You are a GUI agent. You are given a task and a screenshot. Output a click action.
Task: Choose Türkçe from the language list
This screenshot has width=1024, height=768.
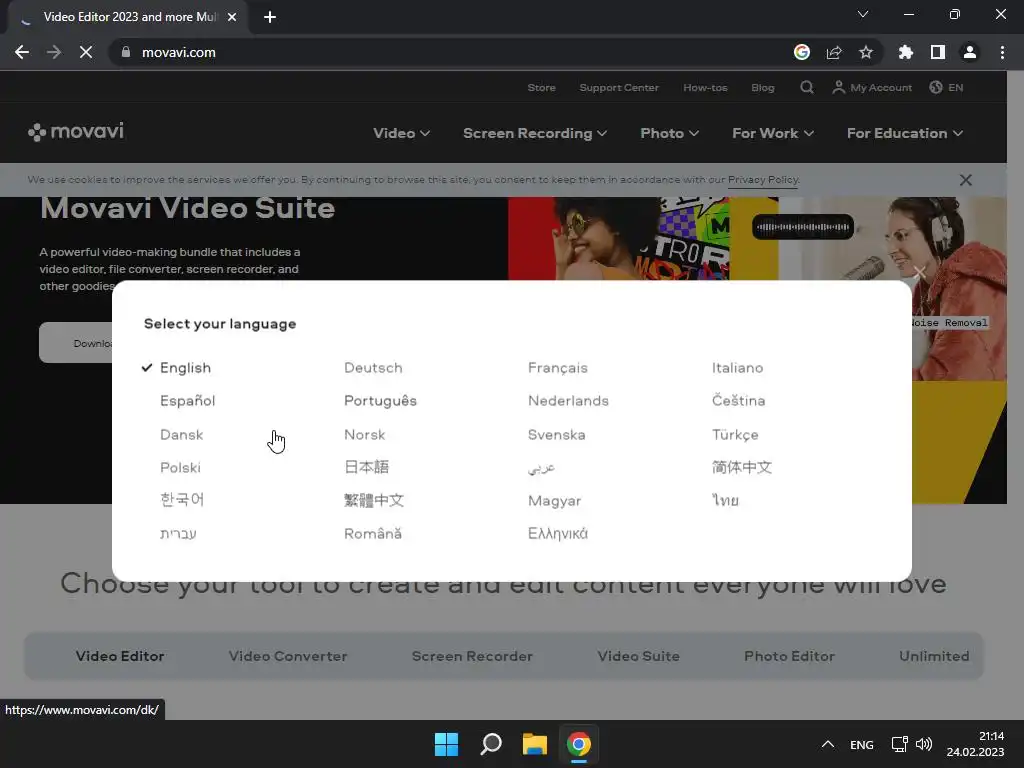point(735,435)
